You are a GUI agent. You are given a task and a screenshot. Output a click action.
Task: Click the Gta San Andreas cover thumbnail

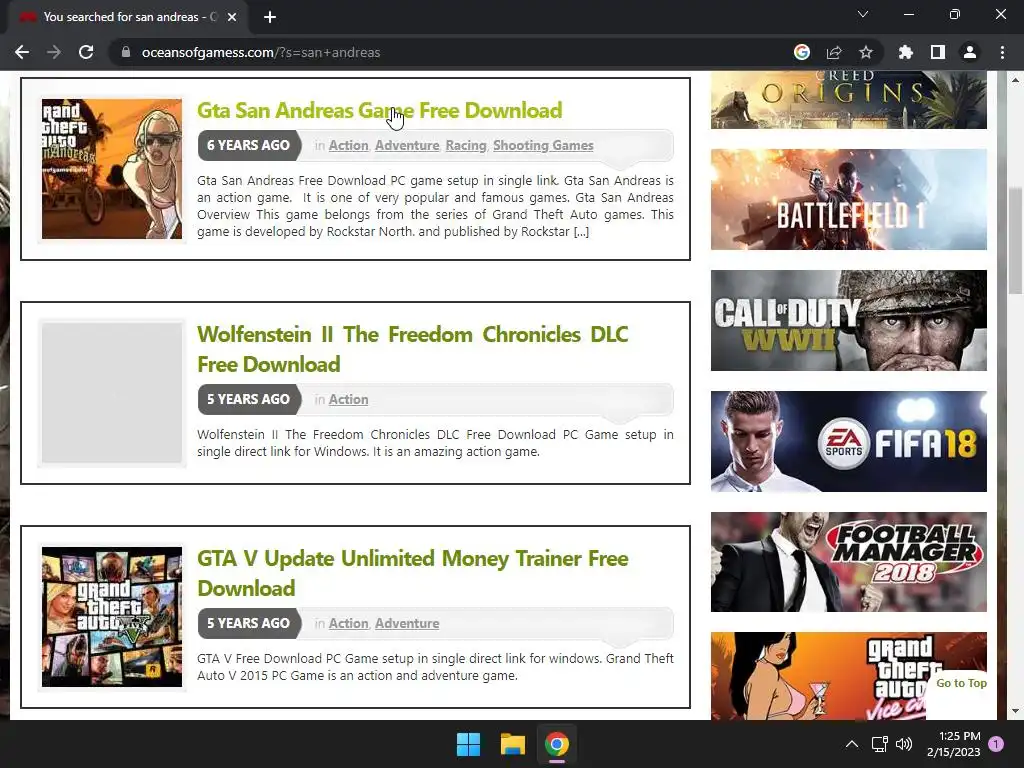[112, 169]
